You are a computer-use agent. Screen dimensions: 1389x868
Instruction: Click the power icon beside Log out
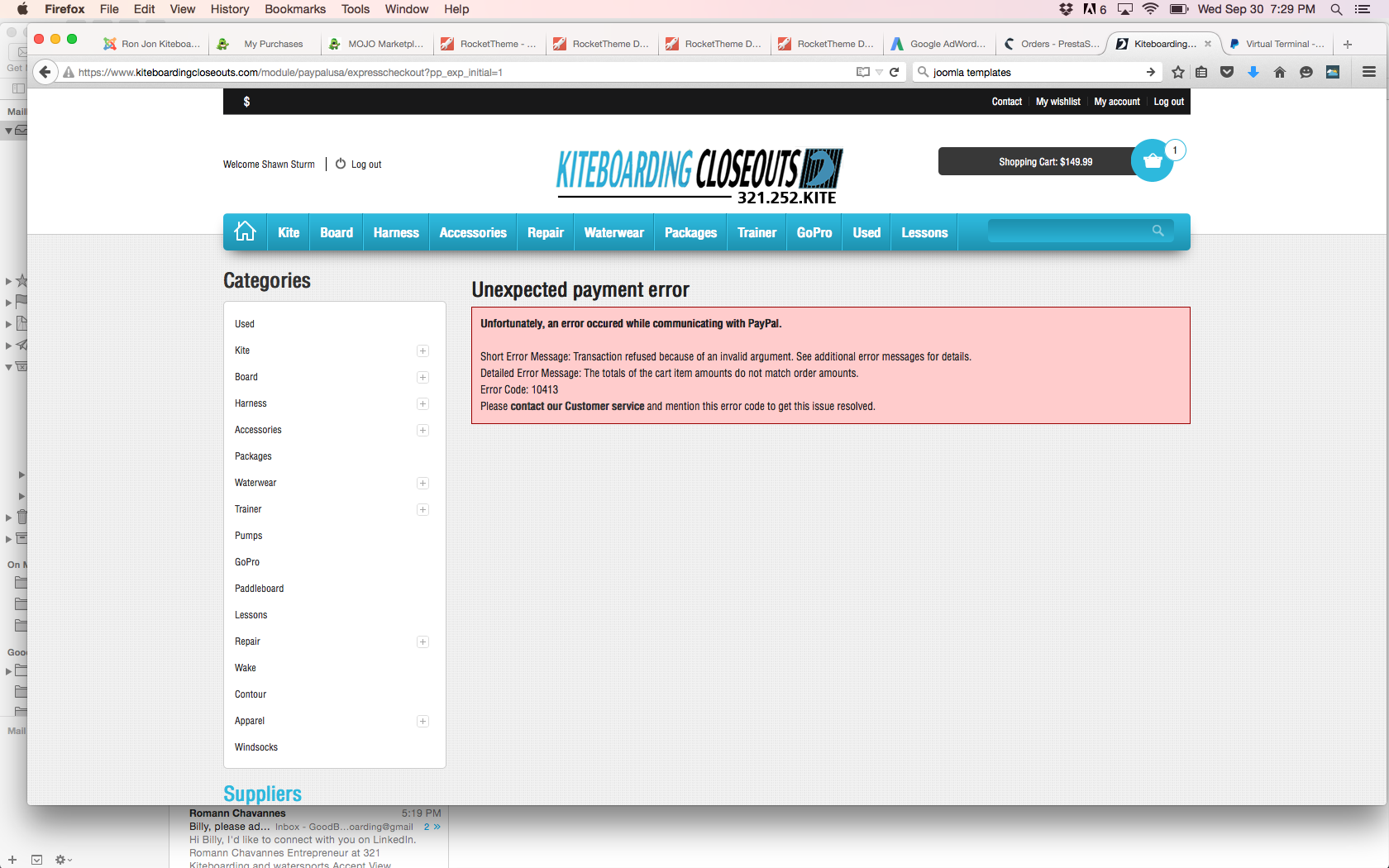(341, 164)
